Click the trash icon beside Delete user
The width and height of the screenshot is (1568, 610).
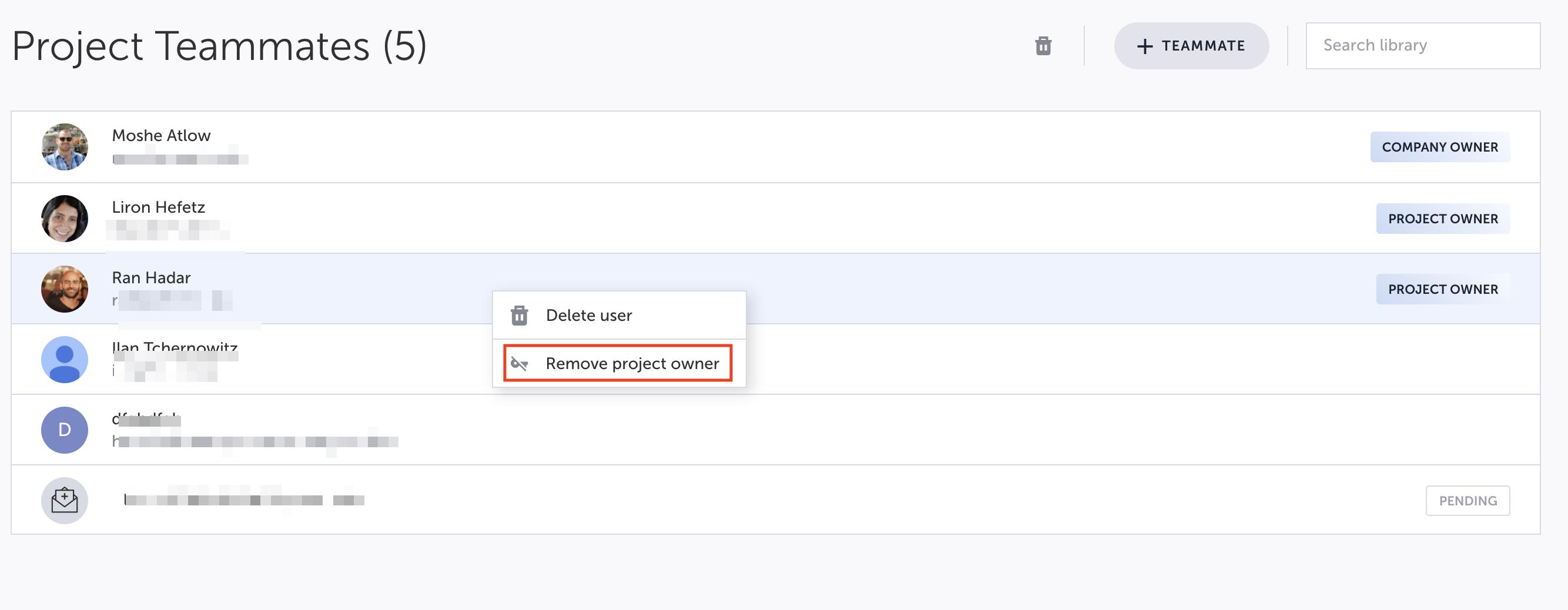(519, 316)
